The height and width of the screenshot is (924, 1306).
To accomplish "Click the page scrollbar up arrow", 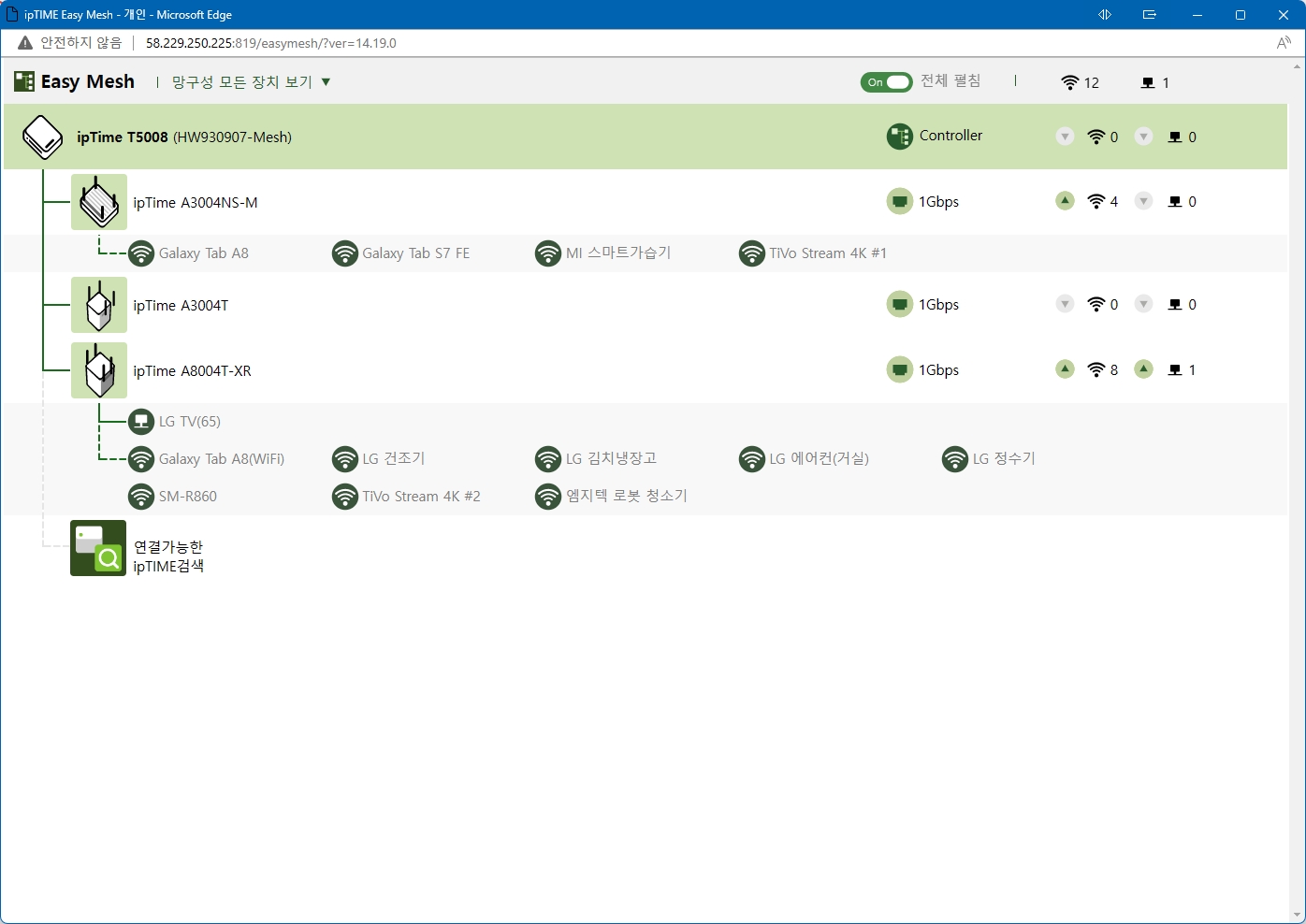I will click(x=1298, y=66).
